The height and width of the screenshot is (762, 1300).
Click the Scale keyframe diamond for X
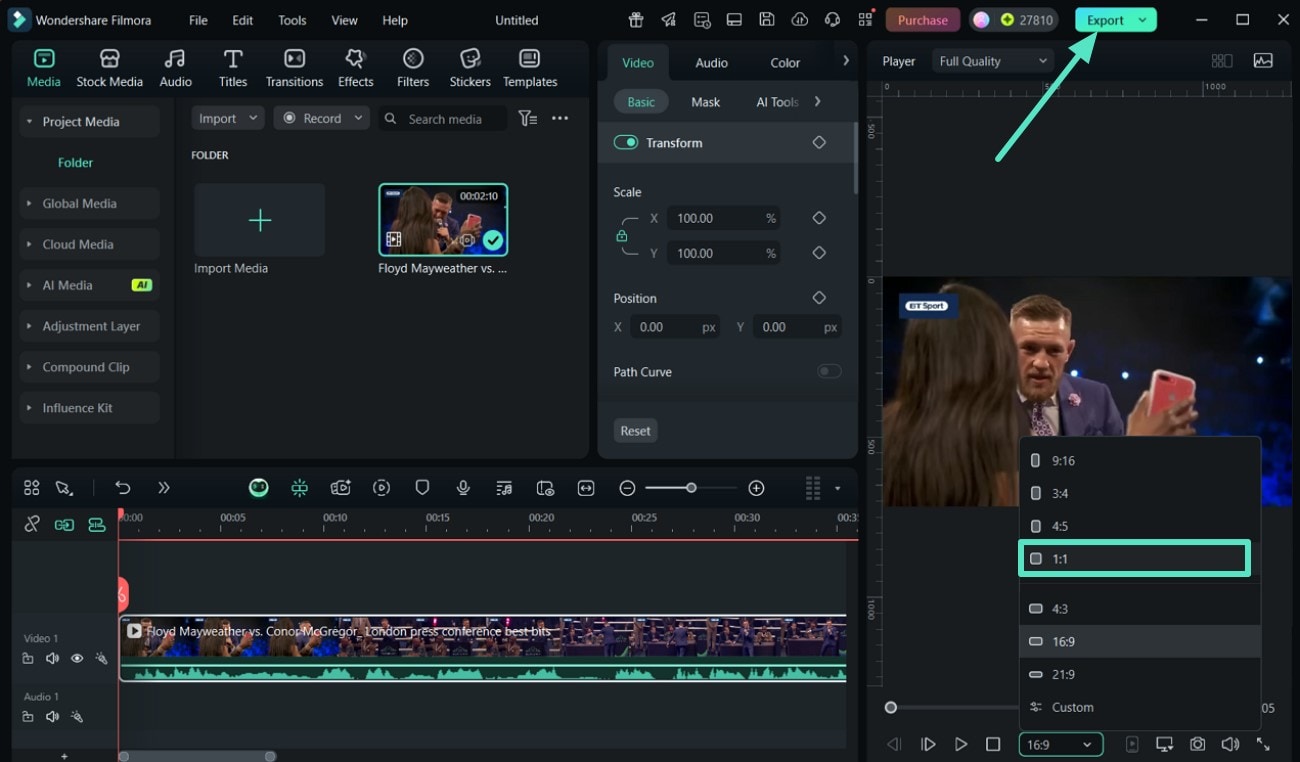click(819, 218)
